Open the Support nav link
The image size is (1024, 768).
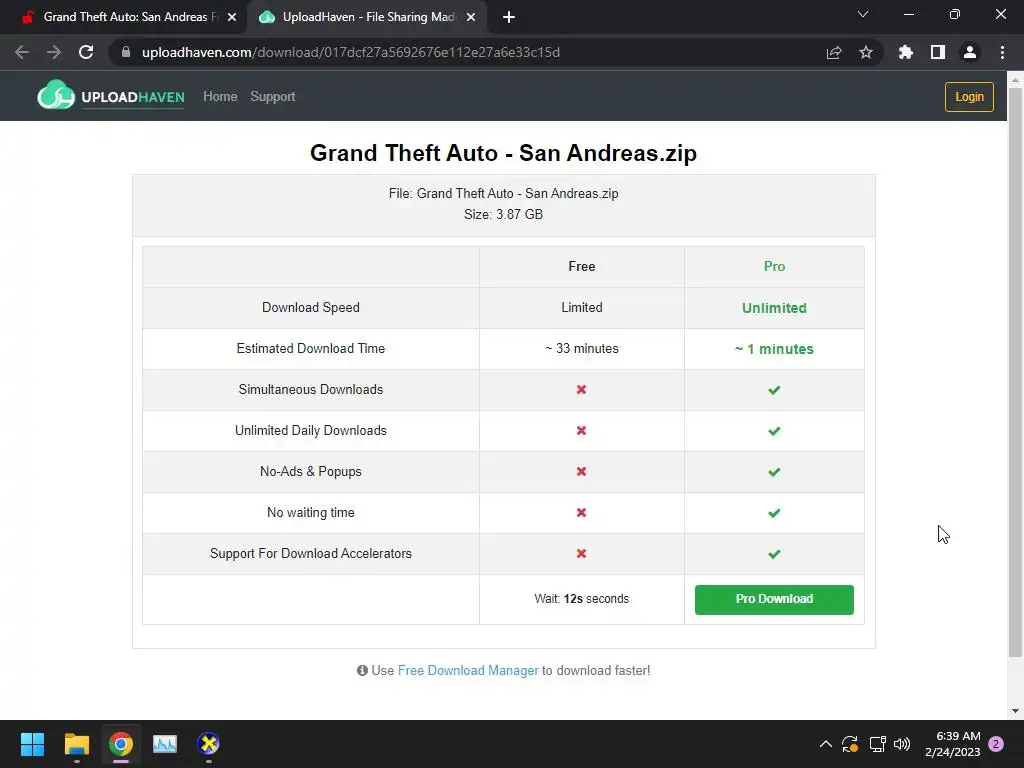pos(273,97)
